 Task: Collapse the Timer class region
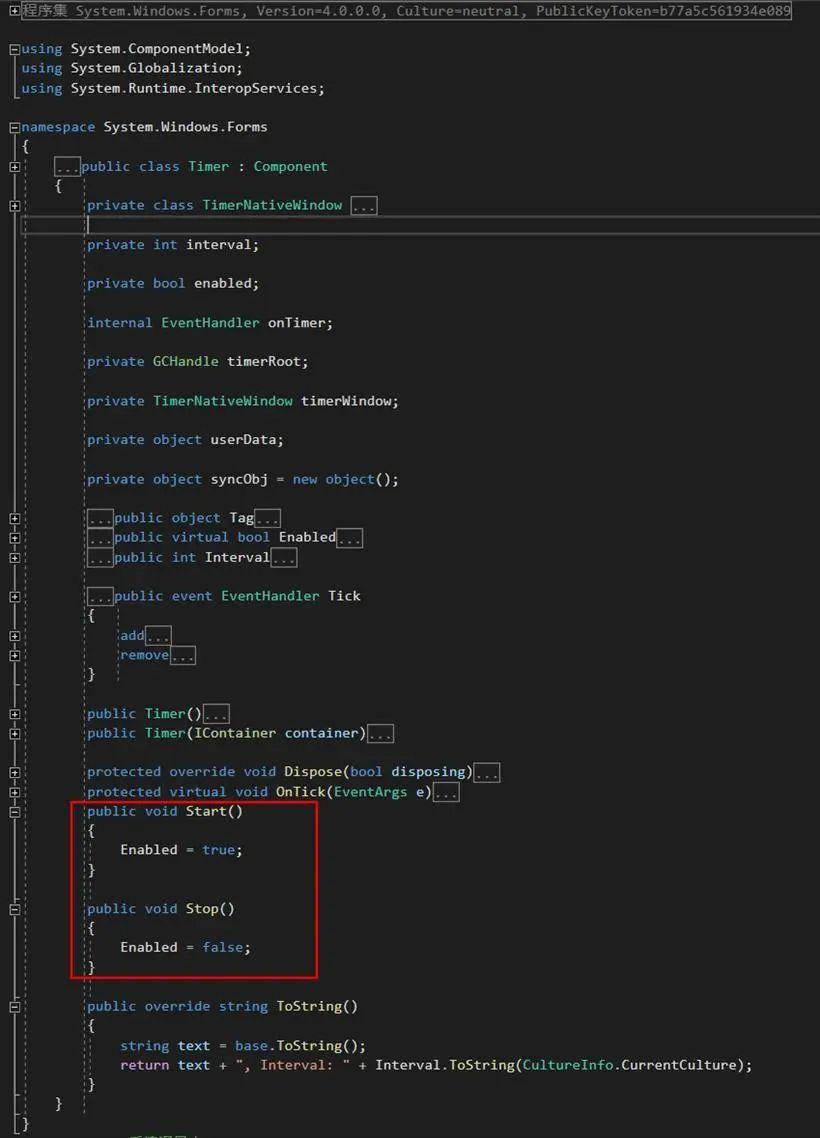click(13, 166)
